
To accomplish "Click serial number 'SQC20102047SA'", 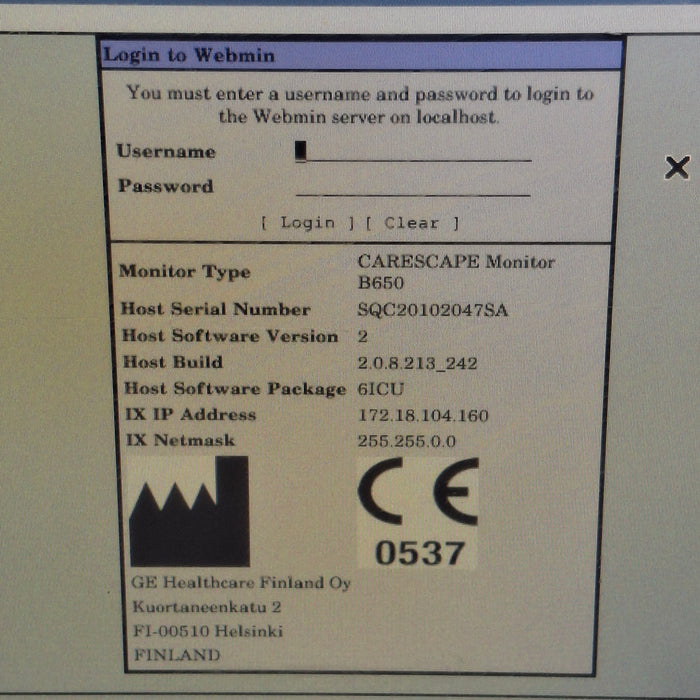I will pos(433,310).
